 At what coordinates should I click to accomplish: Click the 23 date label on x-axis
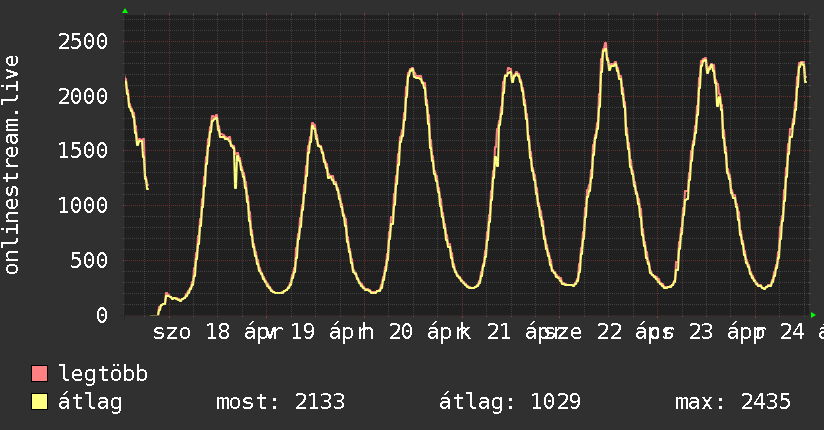point(701,332)
